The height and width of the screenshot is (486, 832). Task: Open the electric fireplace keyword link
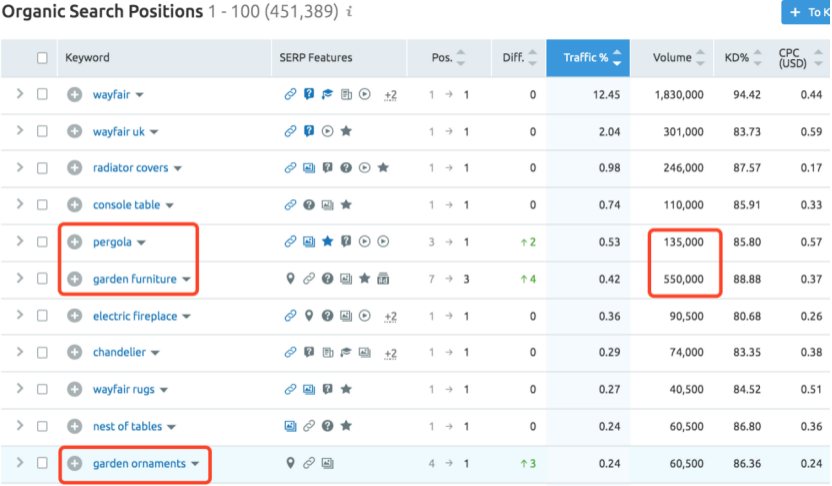135,316
